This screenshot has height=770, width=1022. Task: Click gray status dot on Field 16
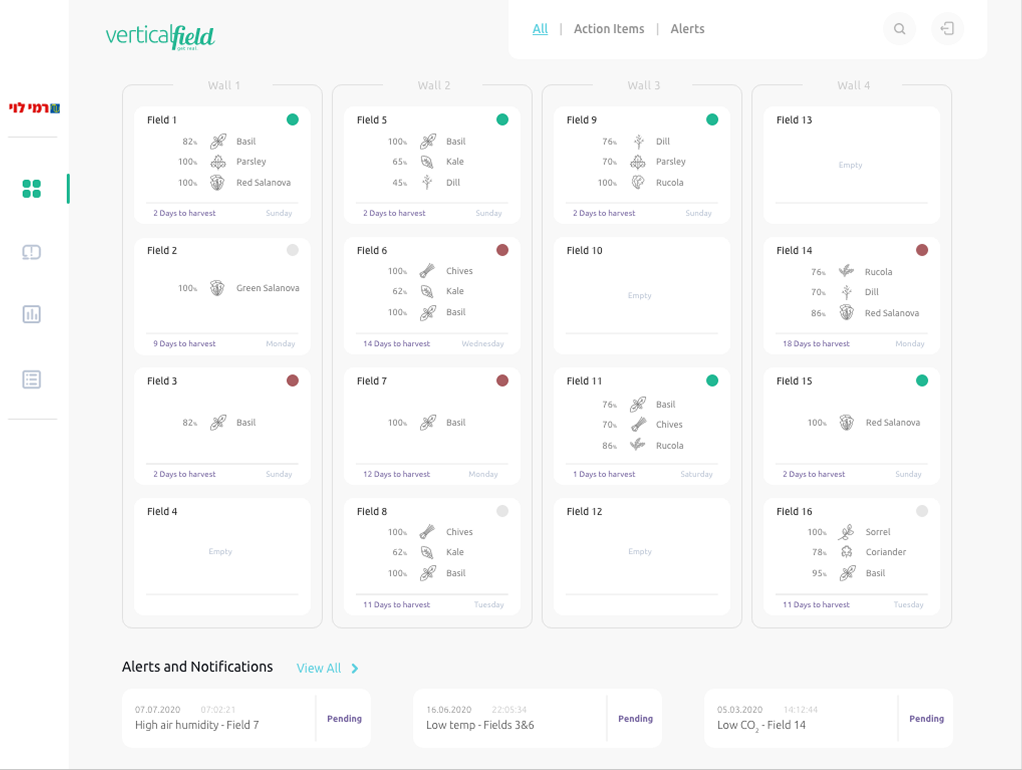[x=922, y=511]
